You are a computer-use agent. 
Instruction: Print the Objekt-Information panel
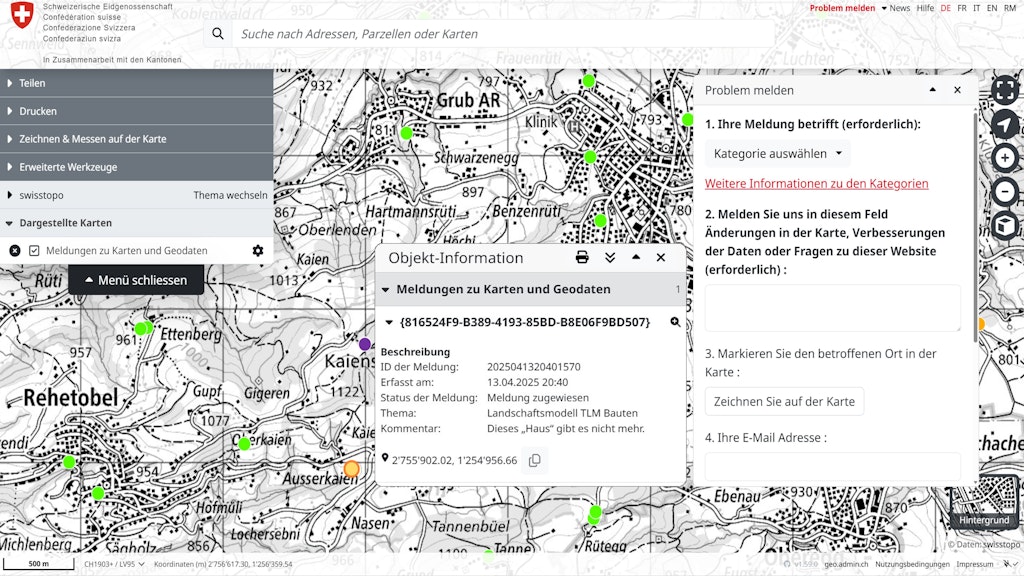582,257
